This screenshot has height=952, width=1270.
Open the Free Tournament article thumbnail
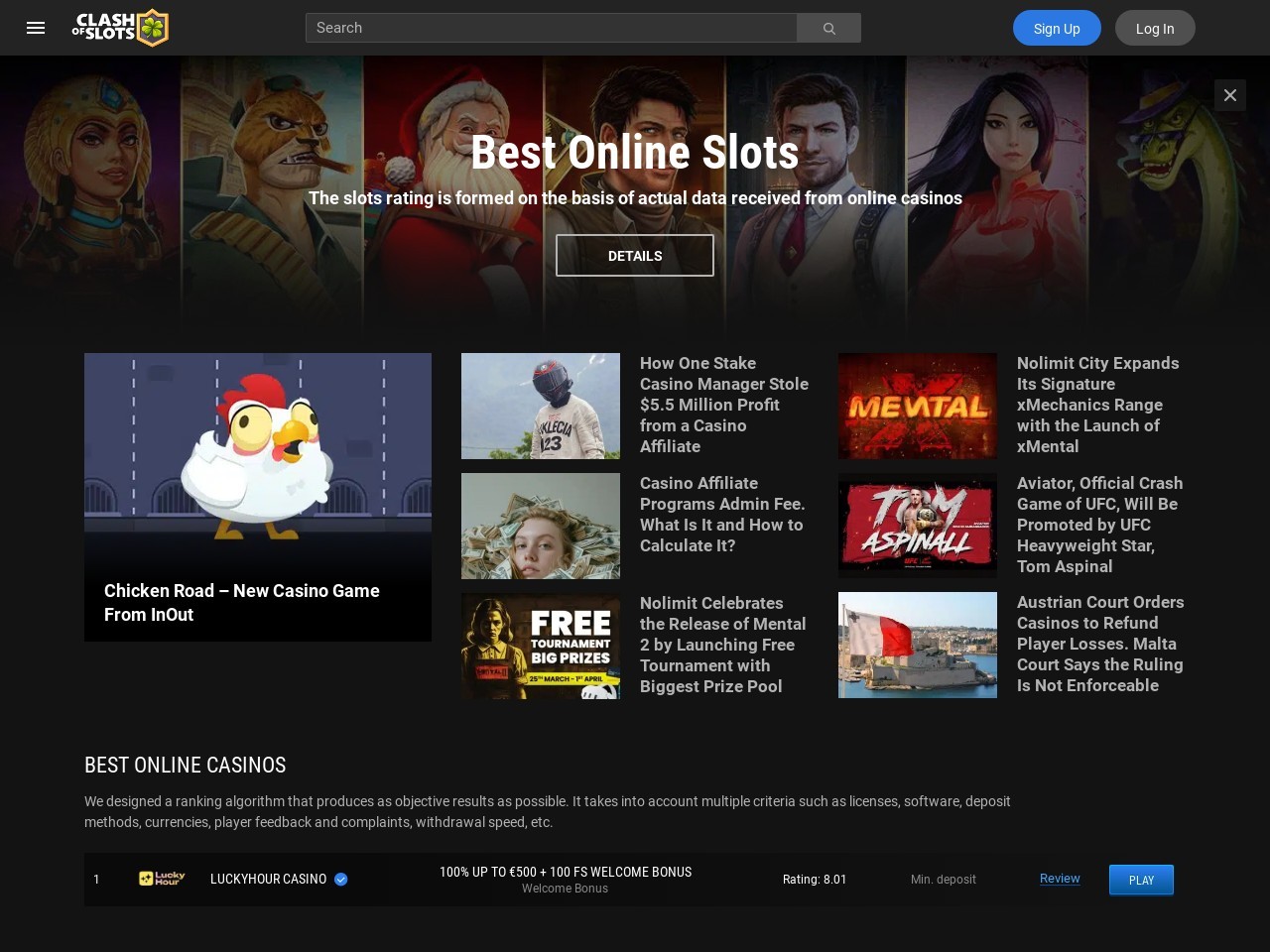pyautogui.click(x=541, y=646)
